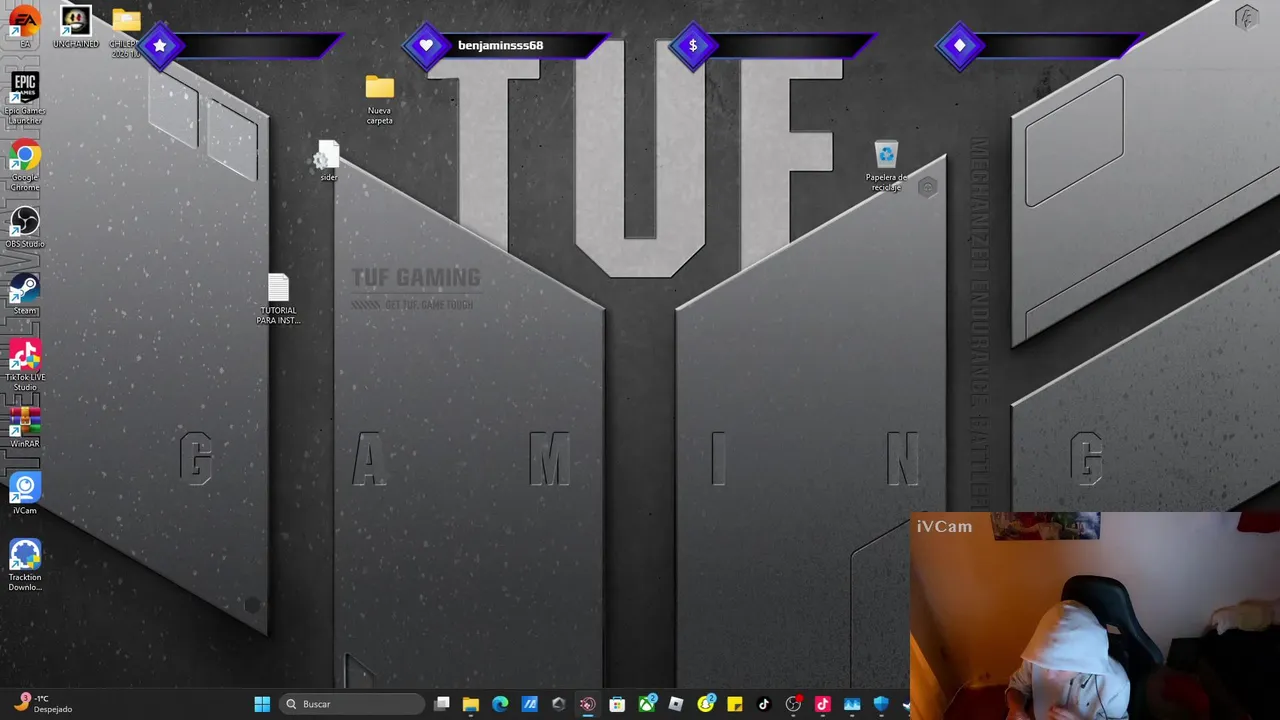This screenshot has height=720, width=1280.
Task: Open OBS Studio desktop shortcut
Action: click(x=25, y=227)
